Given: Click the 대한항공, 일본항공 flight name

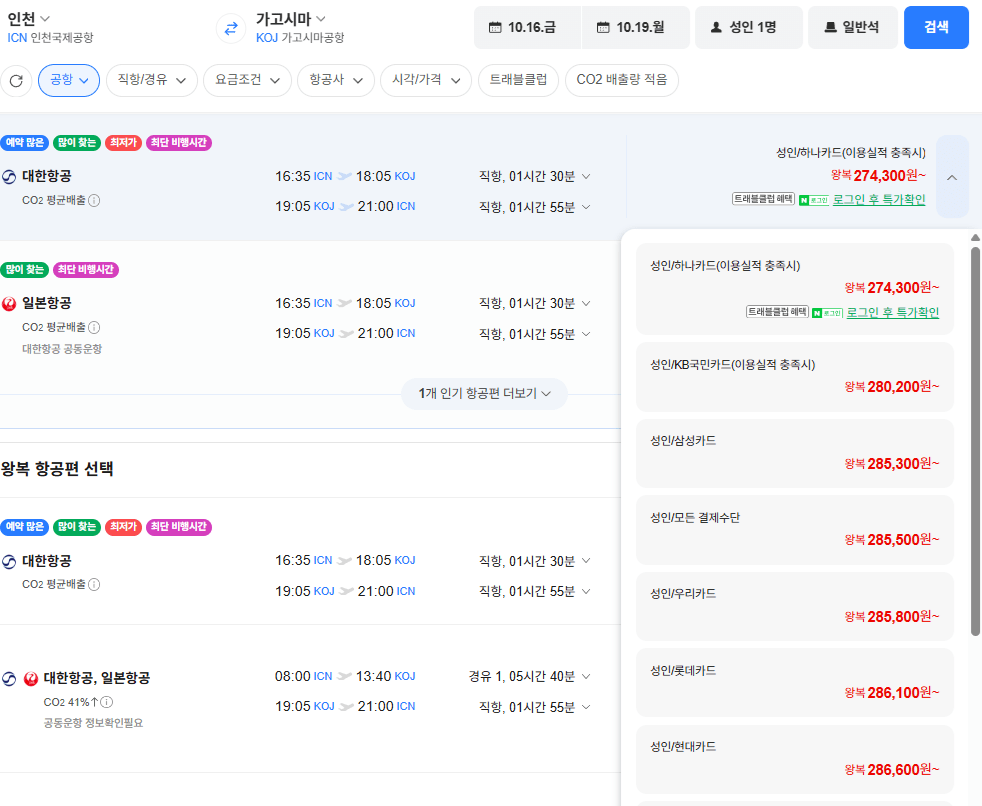Looking at the screenshot, I should pos(96,678).
